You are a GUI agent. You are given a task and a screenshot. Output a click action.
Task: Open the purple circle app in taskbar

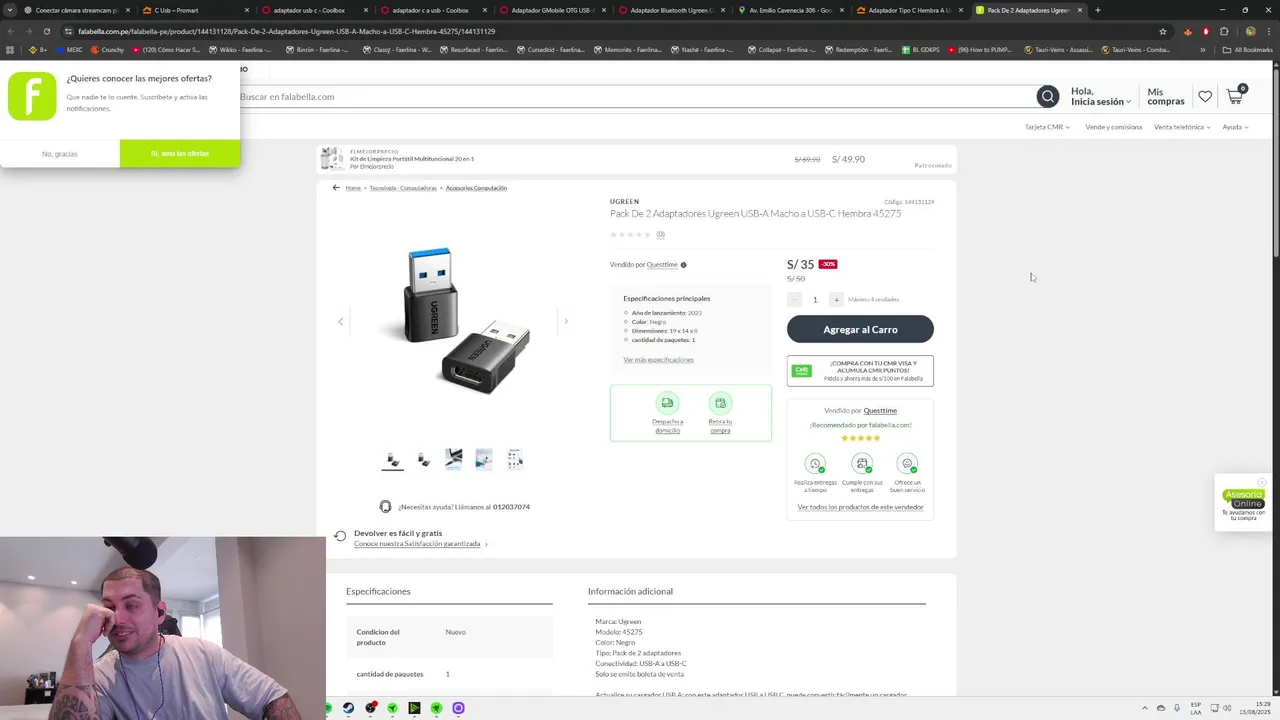click(x=458, y=708)
